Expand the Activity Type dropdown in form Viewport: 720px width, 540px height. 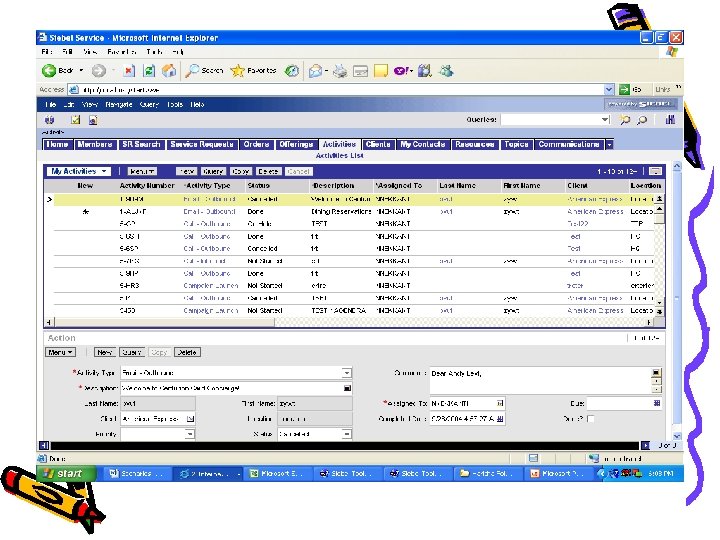pos(347,373)
